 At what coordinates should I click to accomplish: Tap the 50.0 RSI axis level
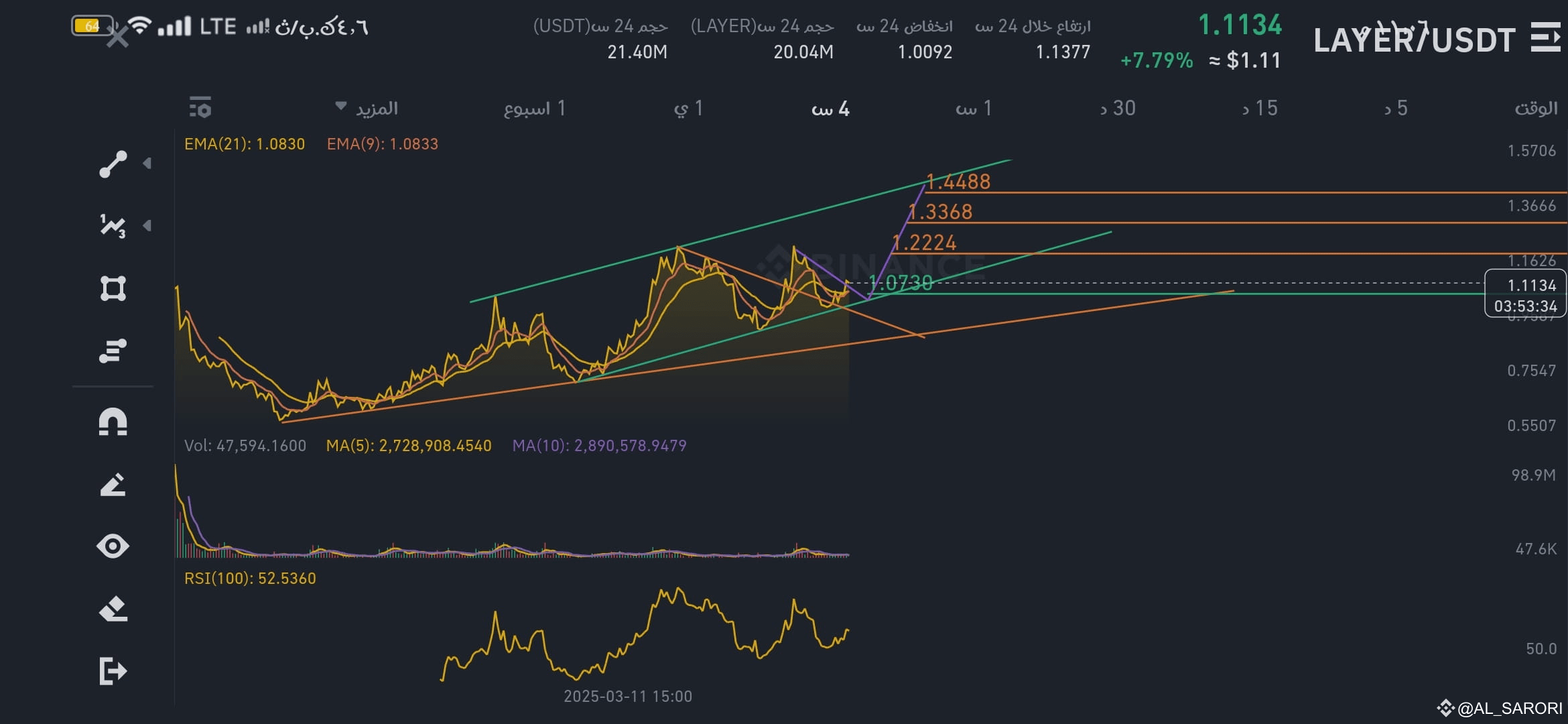1541,649
